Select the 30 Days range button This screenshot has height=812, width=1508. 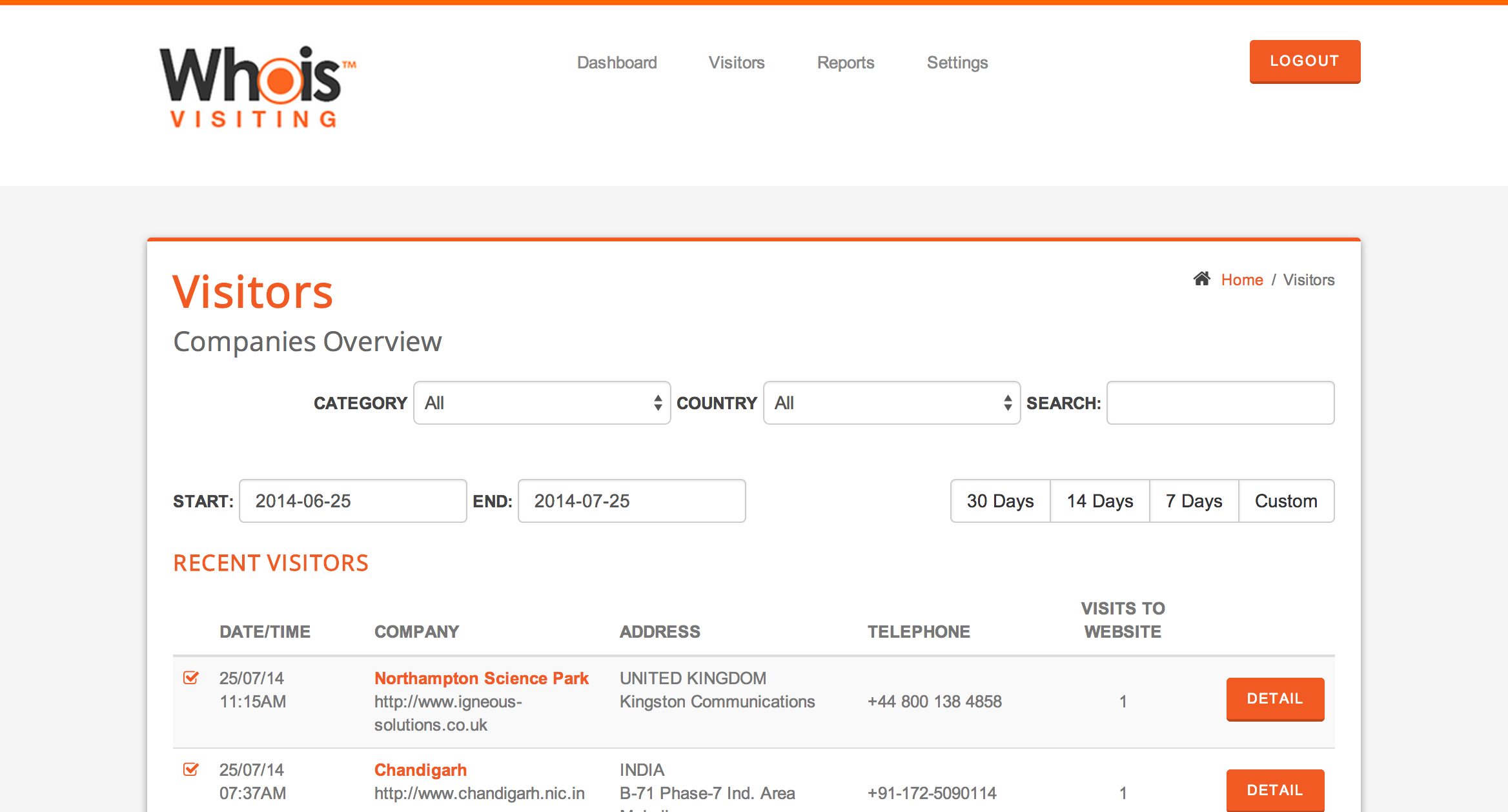coord(1001,501)
